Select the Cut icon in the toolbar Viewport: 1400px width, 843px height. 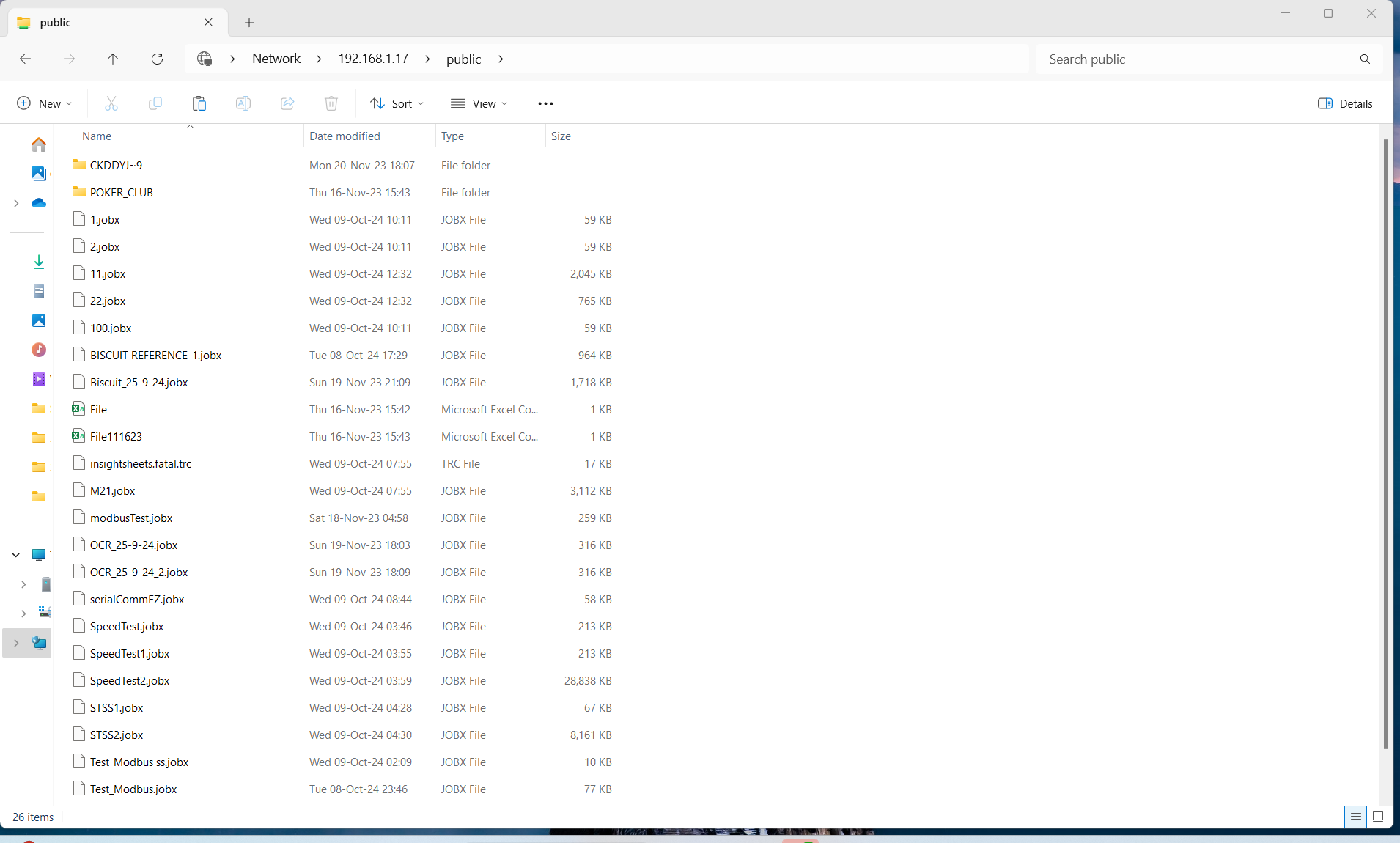pyautogui.click(x=111, y=103)
